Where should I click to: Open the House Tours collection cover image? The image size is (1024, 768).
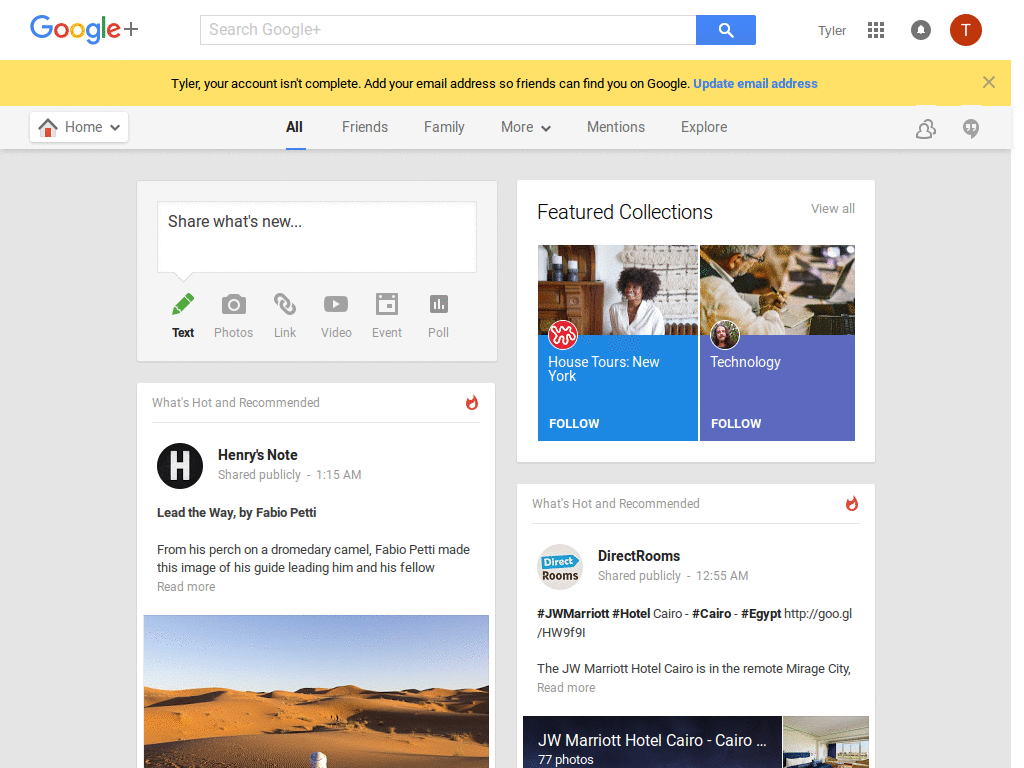coord(618,290)
